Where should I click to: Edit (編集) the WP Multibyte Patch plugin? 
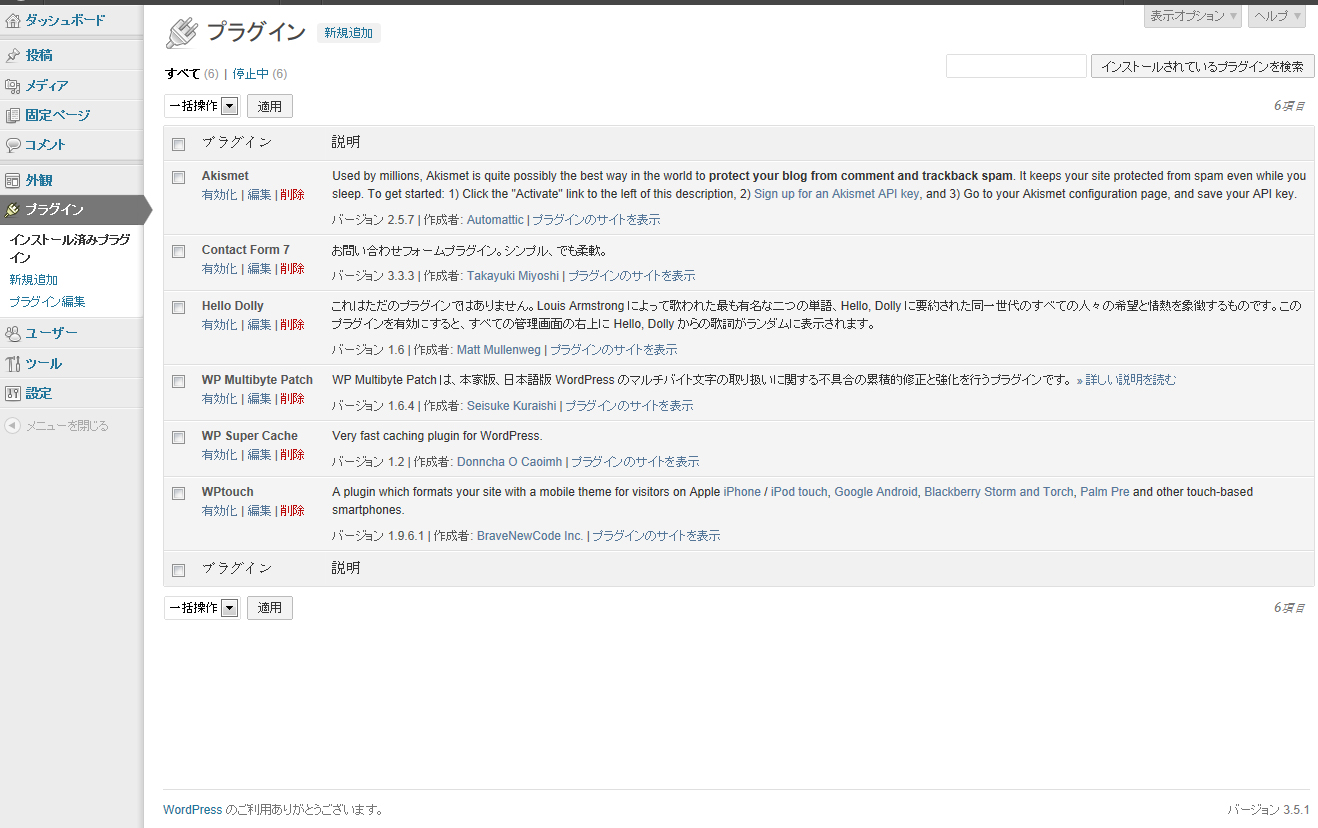coord(259,399)
